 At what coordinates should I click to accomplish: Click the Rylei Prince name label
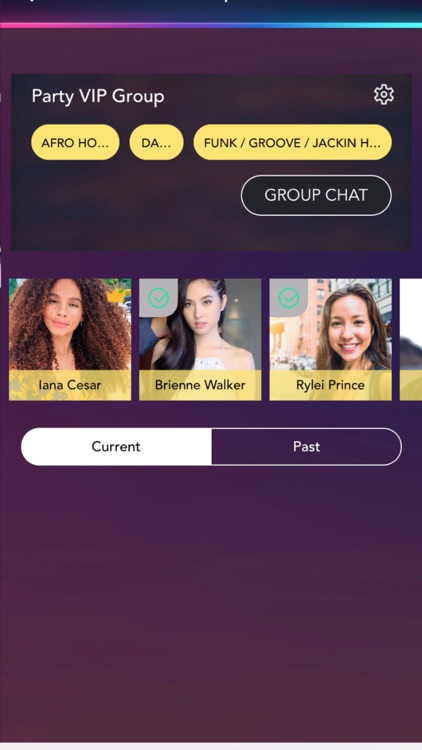331,385
